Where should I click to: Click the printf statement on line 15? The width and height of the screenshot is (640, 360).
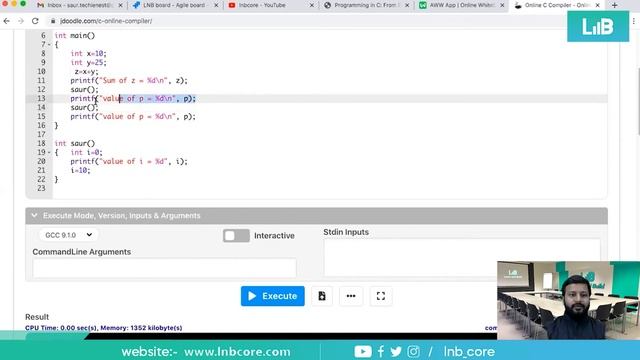click(133, 116)
